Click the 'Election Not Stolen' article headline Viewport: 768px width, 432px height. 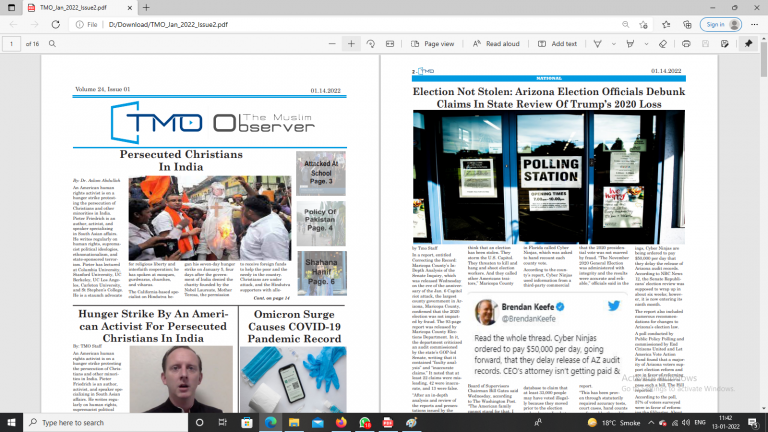tap(549, 97)
